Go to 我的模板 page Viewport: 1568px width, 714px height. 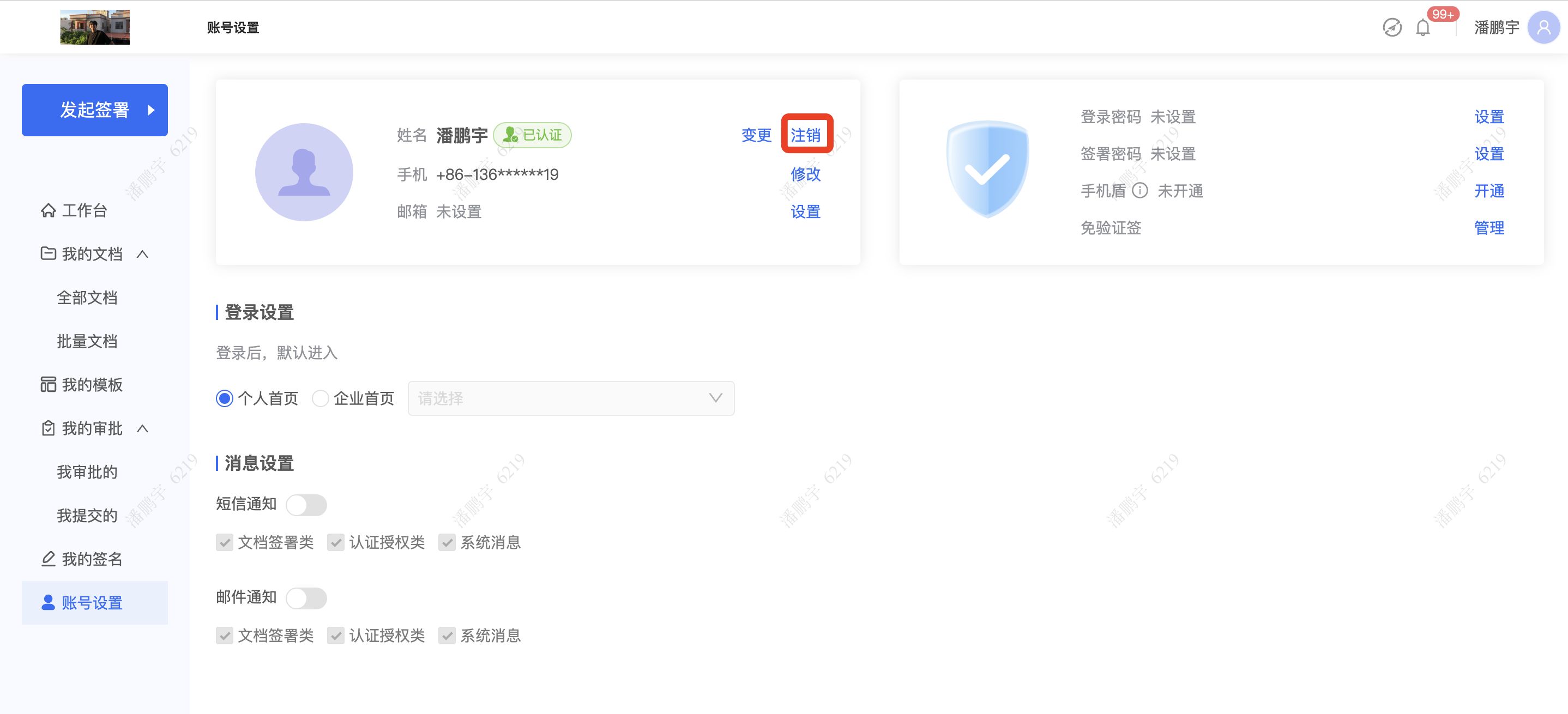tap(93, 385)
